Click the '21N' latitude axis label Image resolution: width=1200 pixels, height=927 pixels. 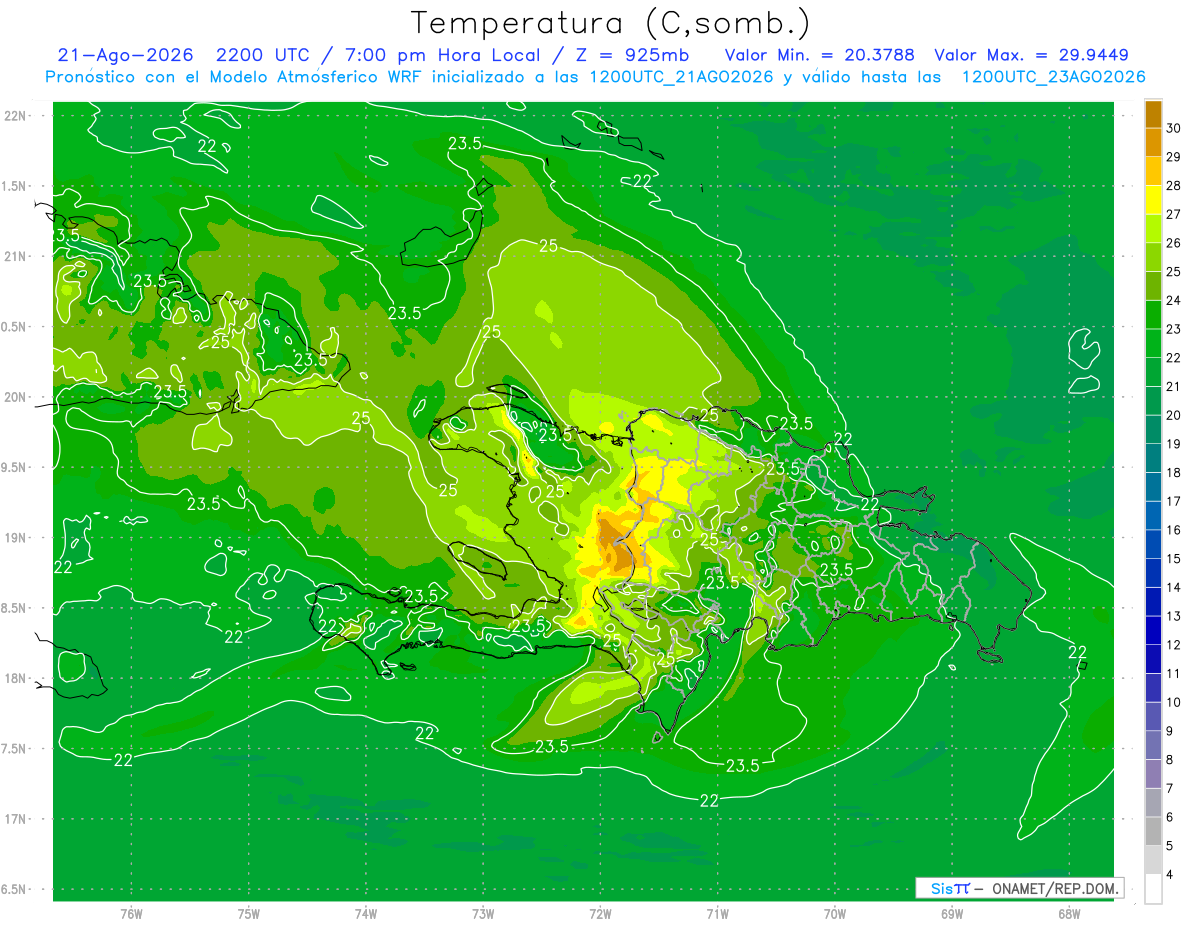click(x=17, y=257)
